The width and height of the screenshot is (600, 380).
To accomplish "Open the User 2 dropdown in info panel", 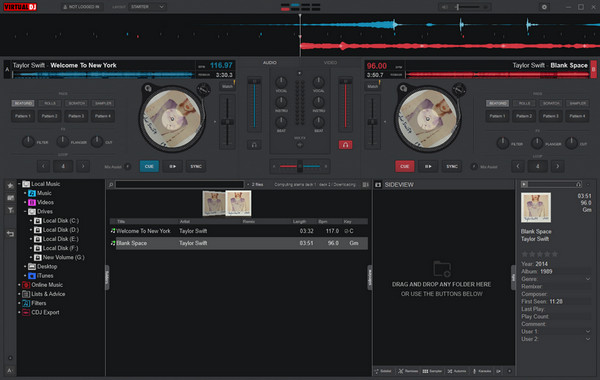I will [588, 339].
